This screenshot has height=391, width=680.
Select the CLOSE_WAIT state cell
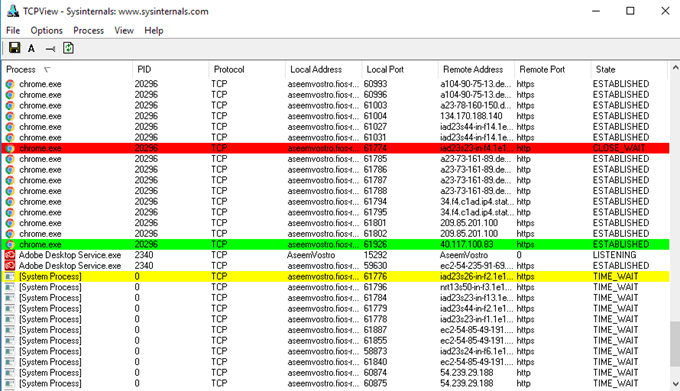(619, 148)
